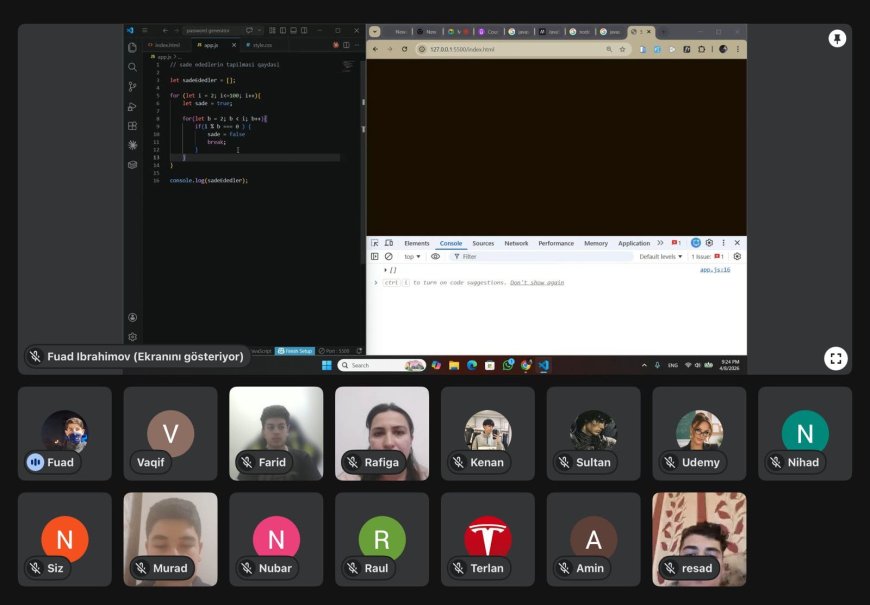Select resad's video tile

pos(699,539)
